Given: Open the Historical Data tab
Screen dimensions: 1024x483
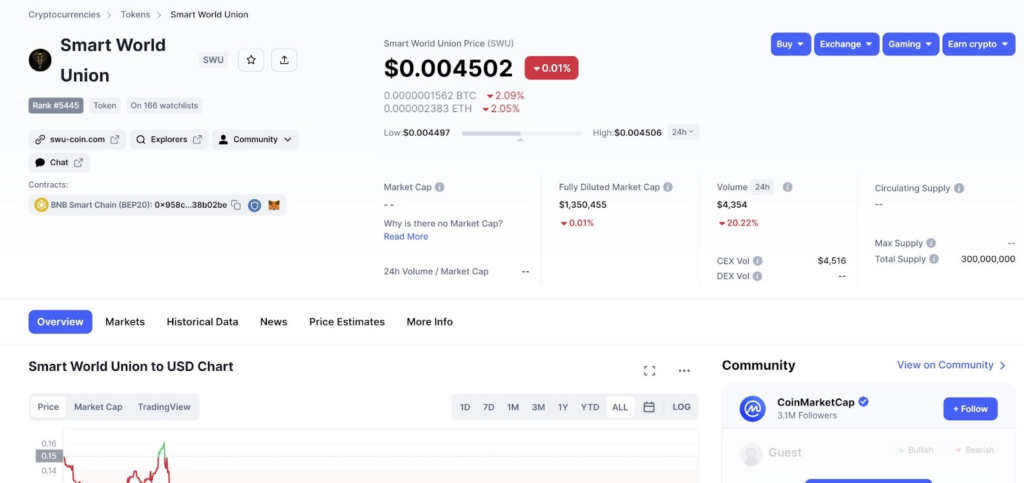Looking at the screenshot, I should 202,322.
